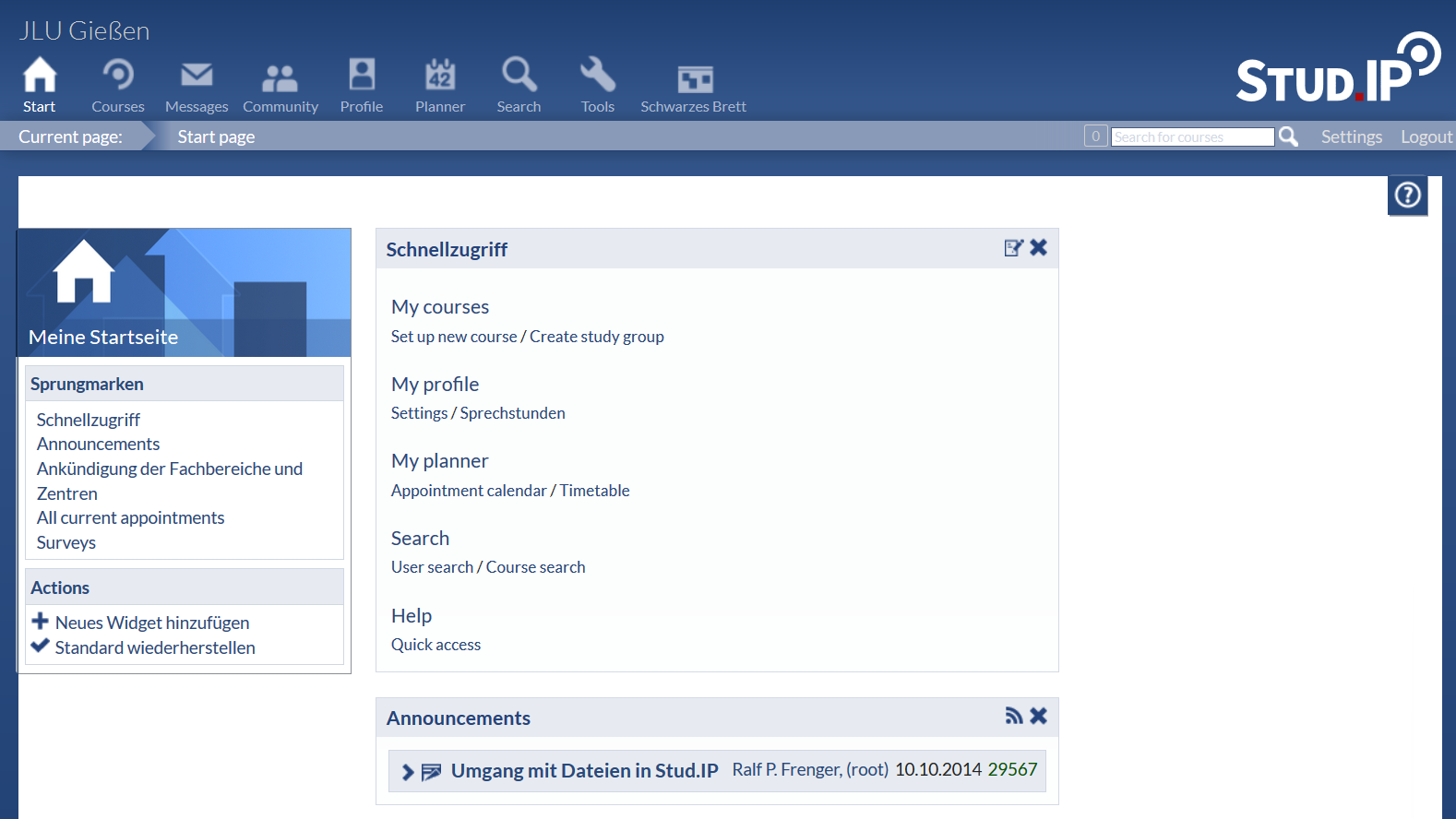Click Neues Widget hinzufügen action
The width and height of the screenshot is (1456, 819).
point(152,623)
